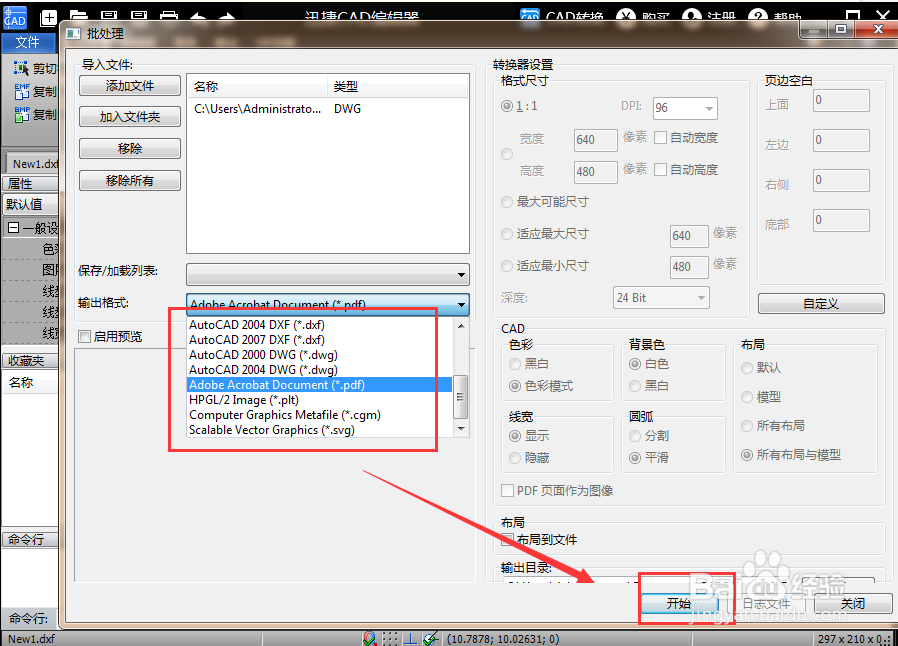The width and height of the screenshot is (898, 646).
Task: Click the EMF 复制 copy icon
Action: 22,91
